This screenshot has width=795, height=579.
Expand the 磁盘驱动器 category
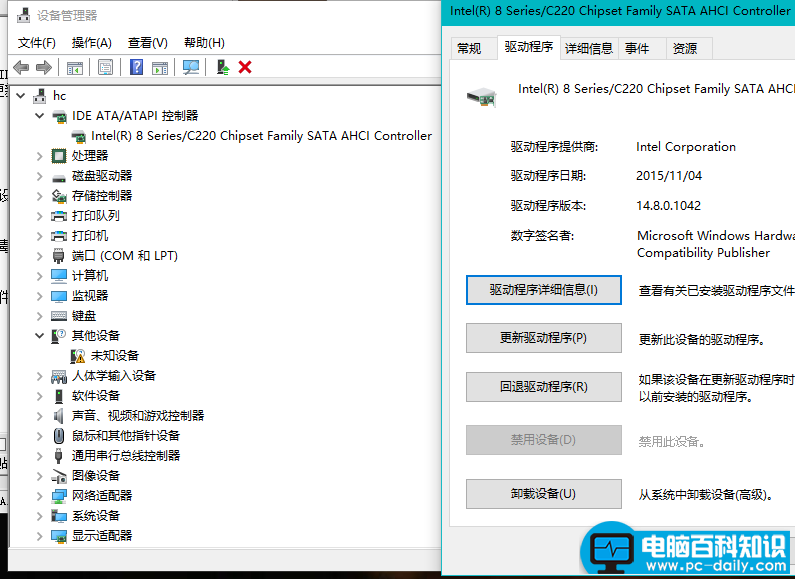point(40,176)
